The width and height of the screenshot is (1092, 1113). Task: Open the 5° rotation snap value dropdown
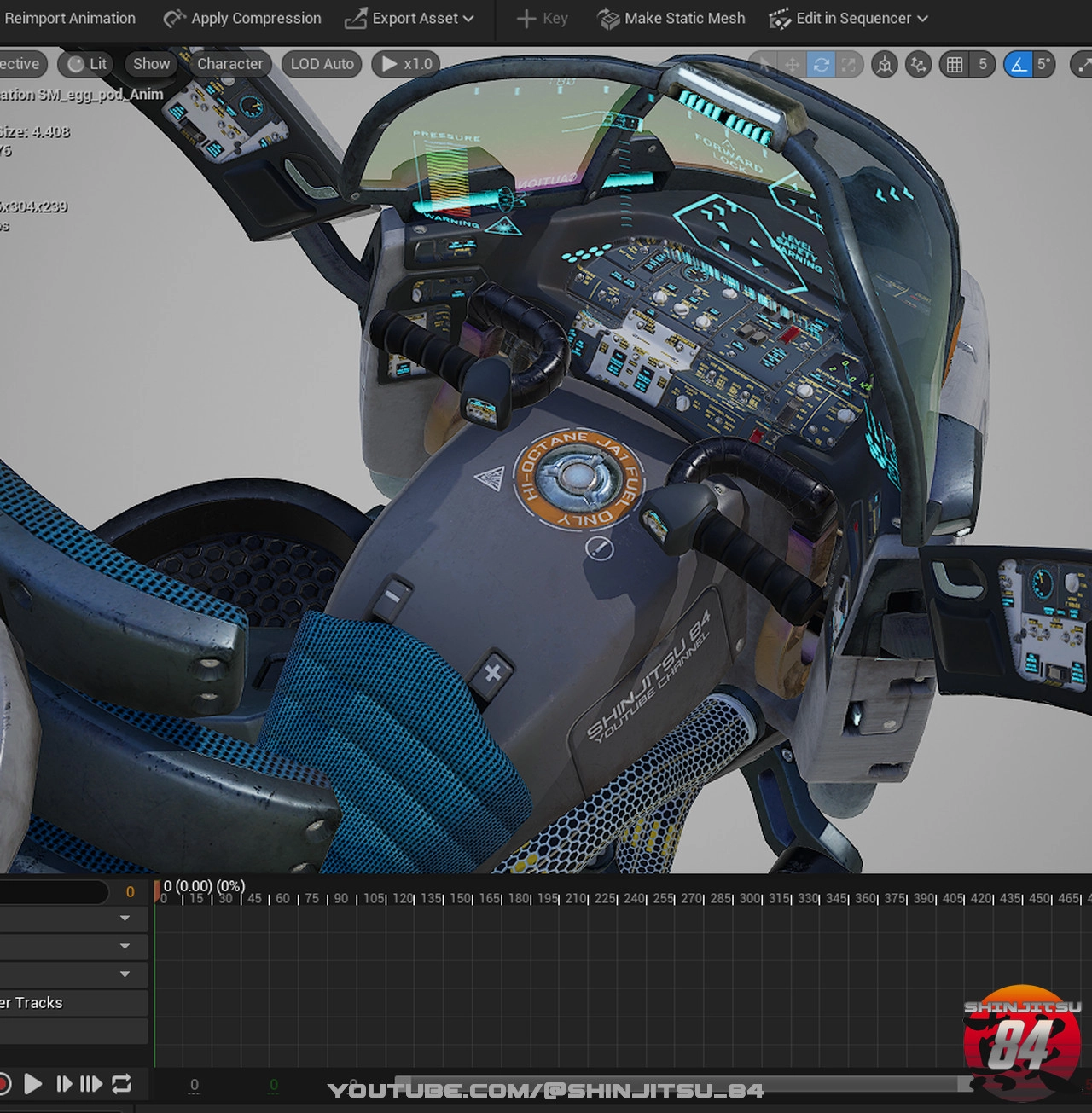1043,64
